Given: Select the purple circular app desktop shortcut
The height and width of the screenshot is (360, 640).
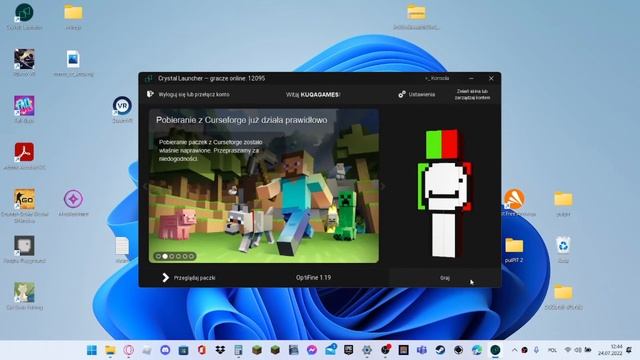Looking at the screenshot, I should point(73,203).
